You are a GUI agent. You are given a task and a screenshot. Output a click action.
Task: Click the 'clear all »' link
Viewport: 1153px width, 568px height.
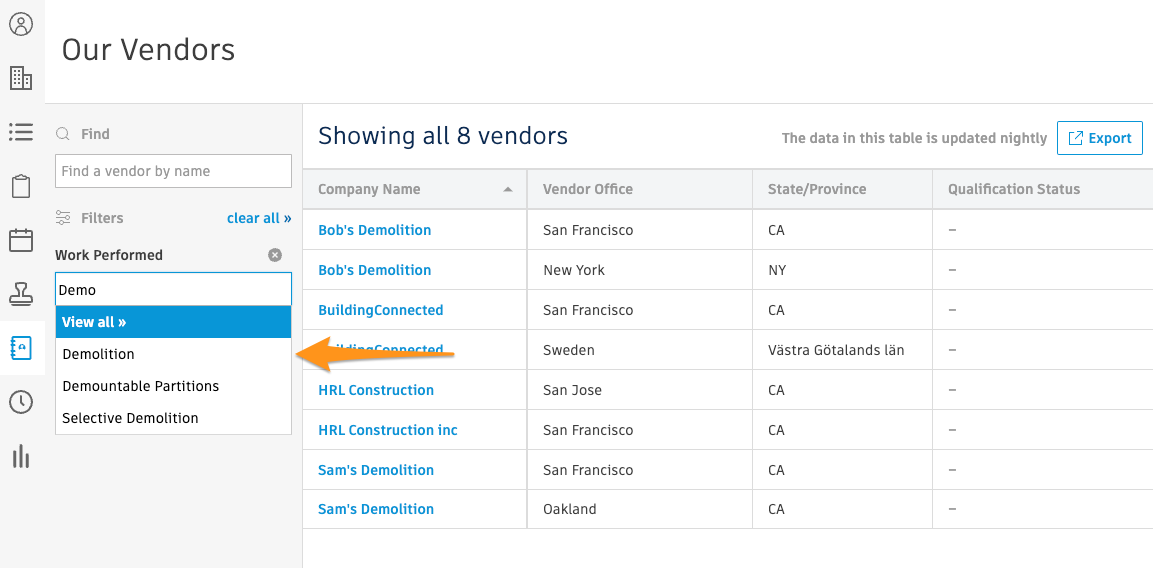259,218
